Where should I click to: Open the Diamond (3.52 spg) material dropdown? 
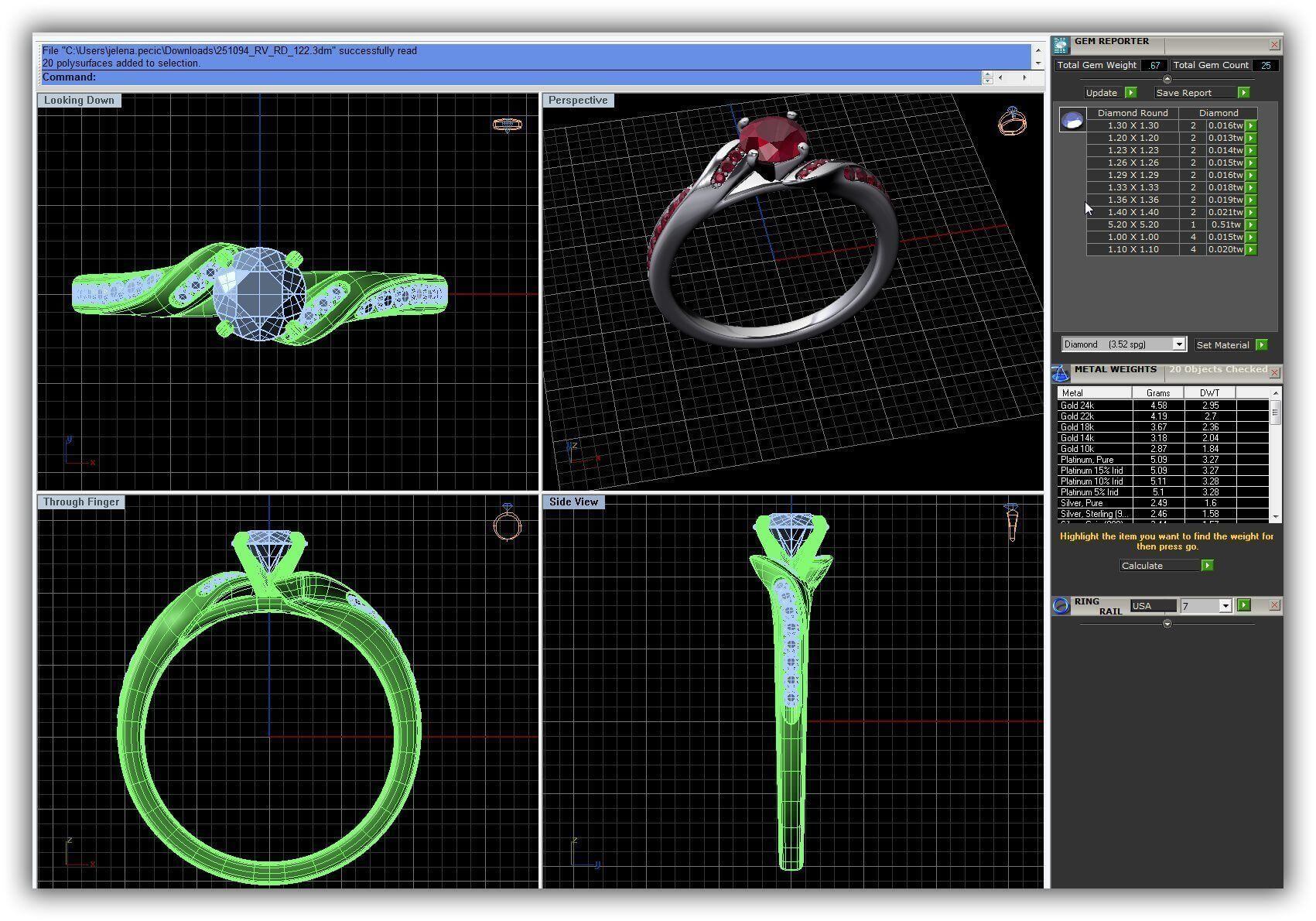click(1178, 344)
